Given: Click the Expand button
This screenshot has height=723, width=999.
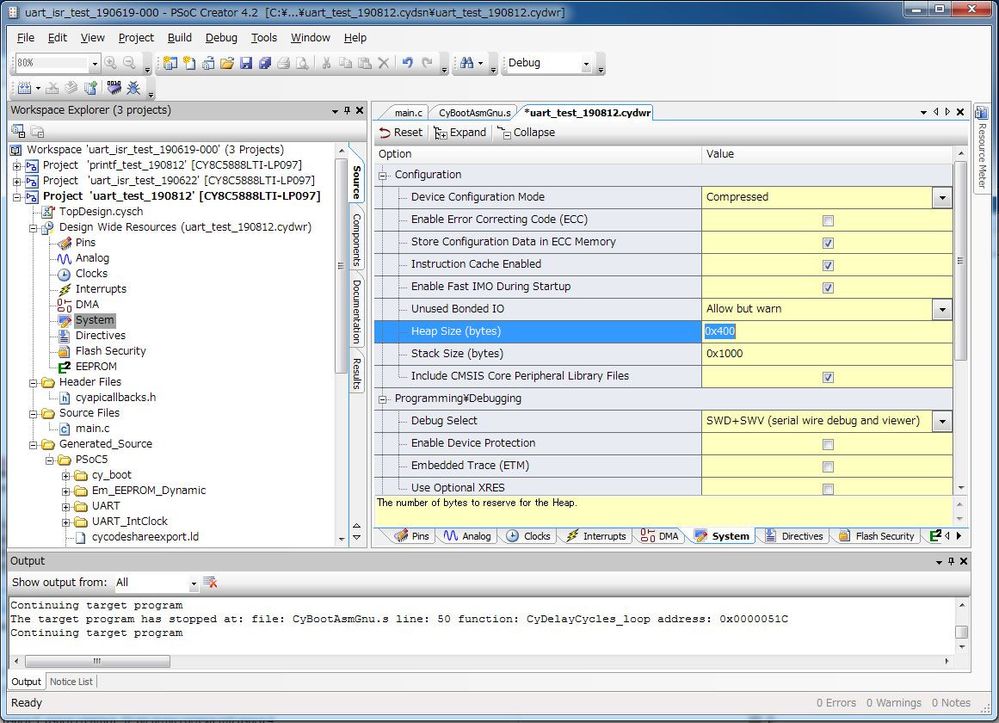Looking at the screenshot, I should tap(460, 132).
